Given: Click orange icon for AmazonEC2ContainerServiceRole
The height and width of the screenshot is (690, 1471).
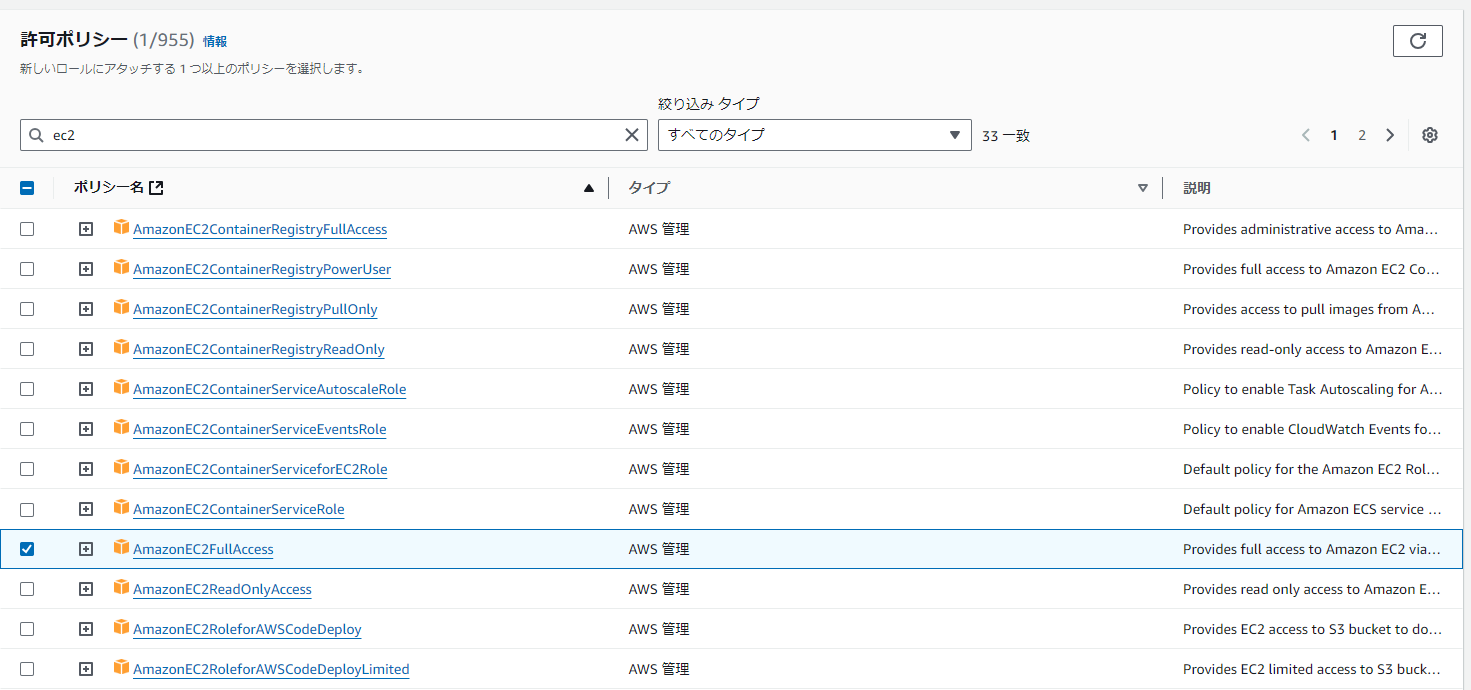Looking at the screenshot, I should 122,507.
